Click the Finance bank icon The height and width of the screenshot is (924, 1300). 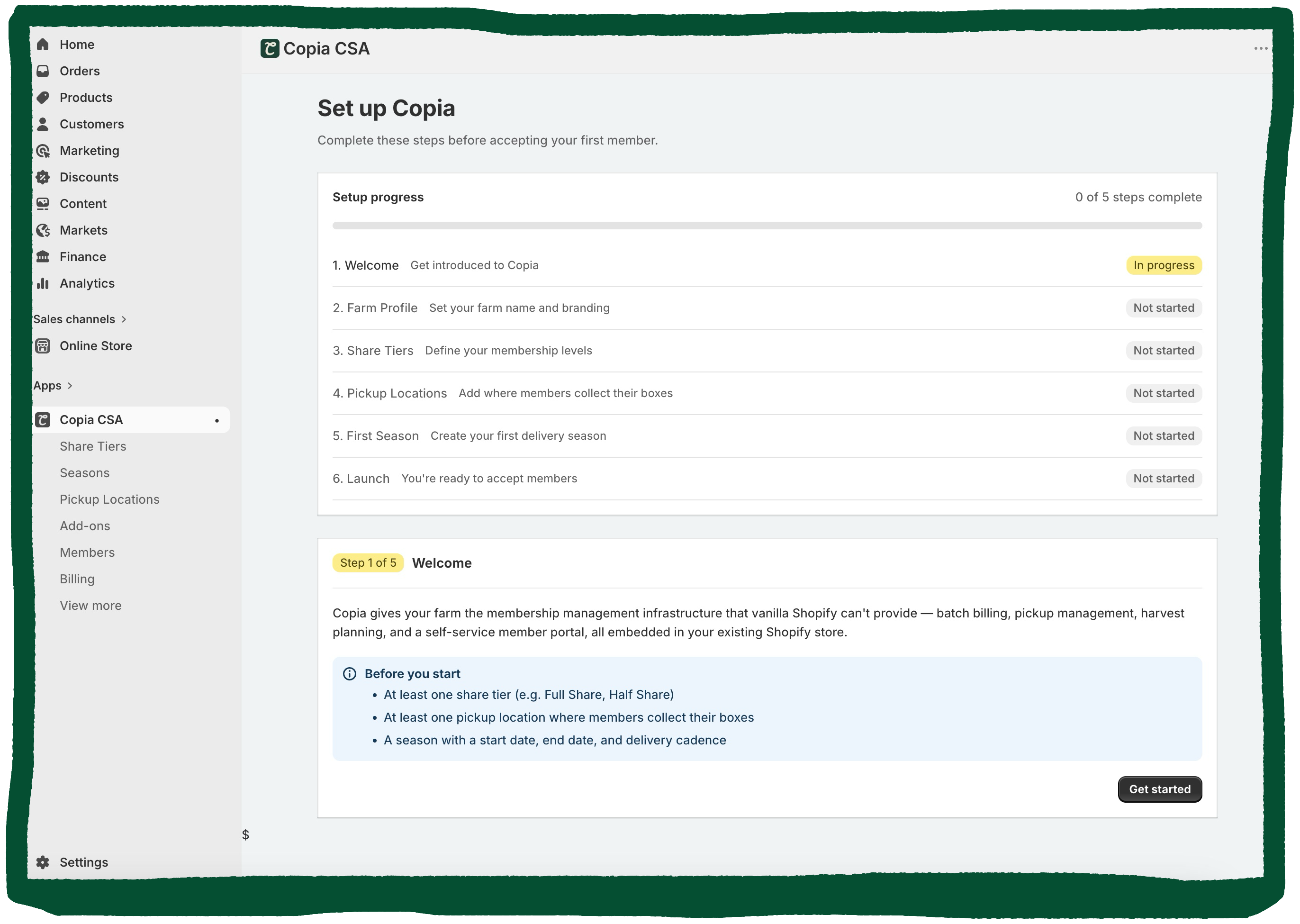[43, 256]
